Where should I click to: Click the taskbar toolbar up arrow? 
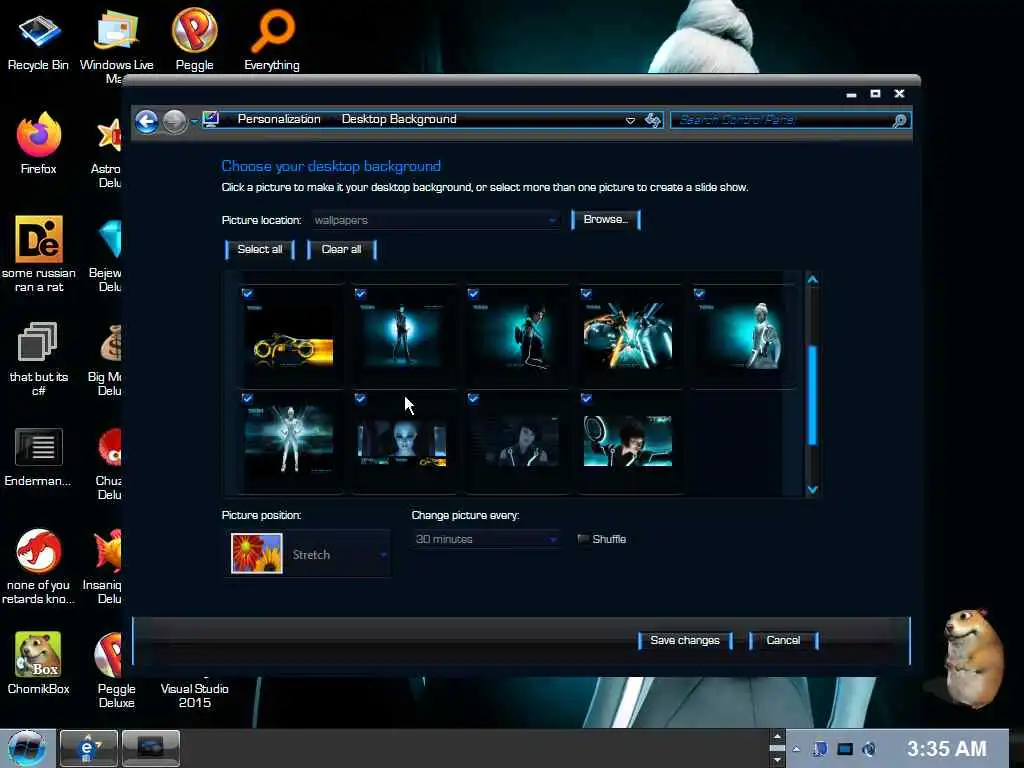[777, 737]
